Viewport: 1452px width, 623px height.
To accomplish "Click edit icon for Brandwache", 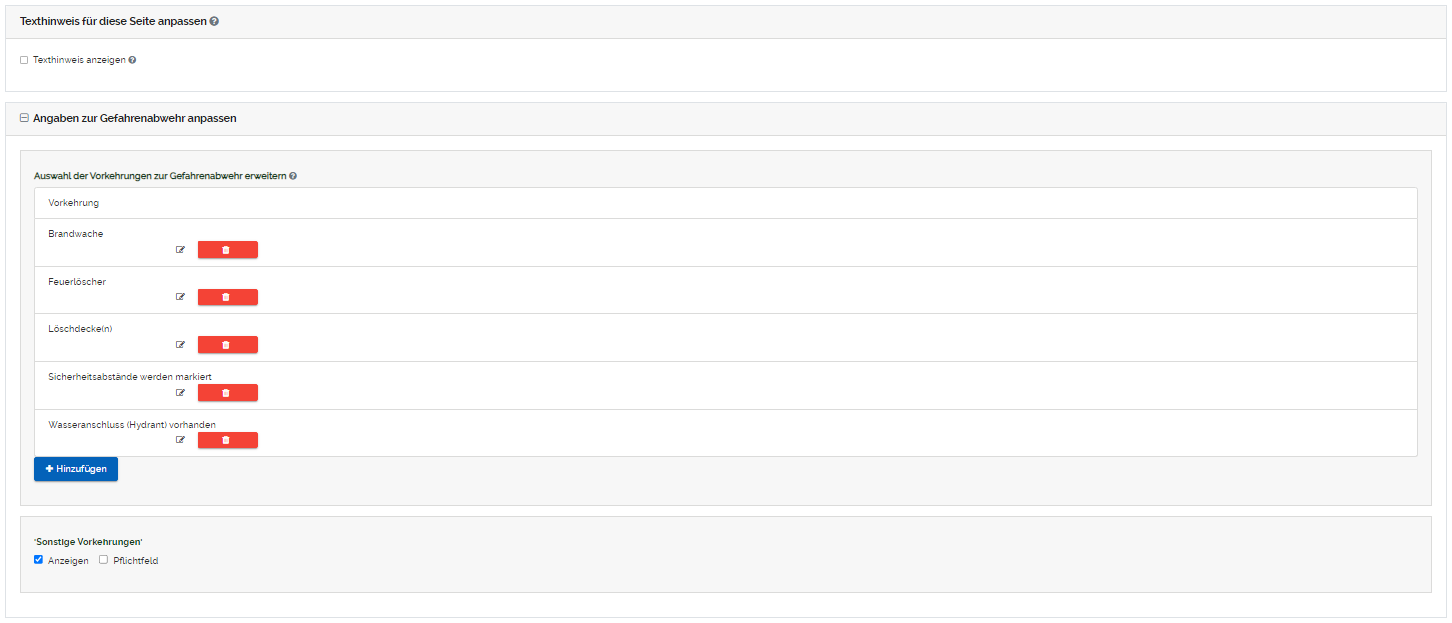I will [181, 250].
